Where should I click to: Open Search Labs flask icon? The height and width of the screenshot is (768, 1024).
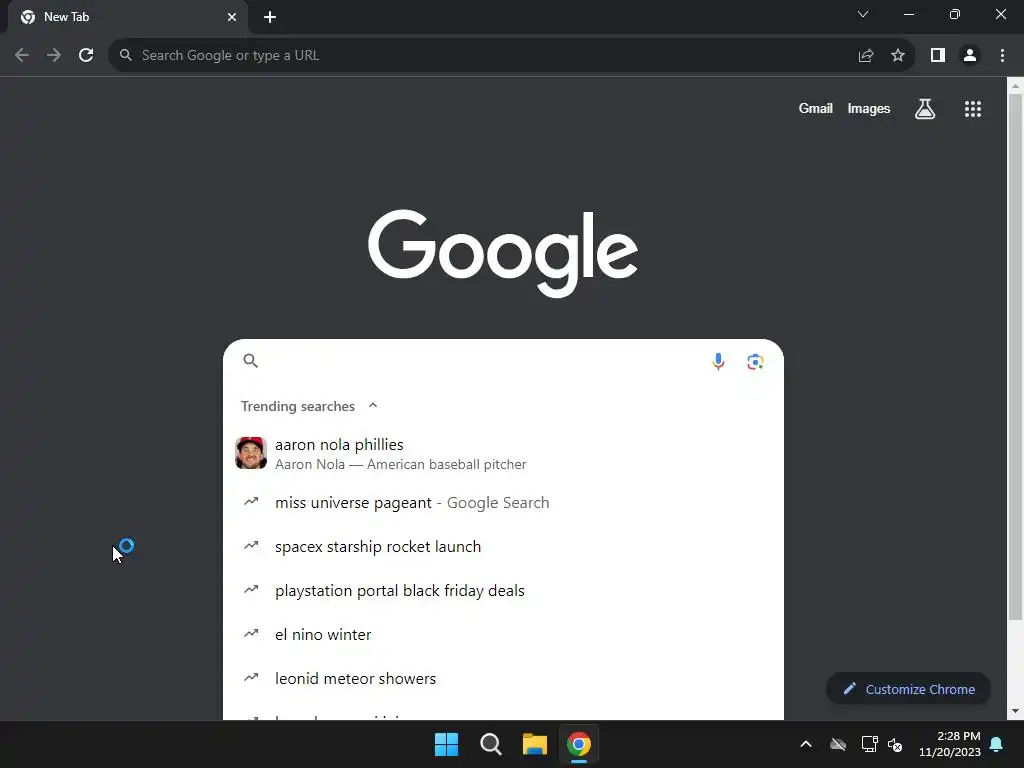click(925, 109)
